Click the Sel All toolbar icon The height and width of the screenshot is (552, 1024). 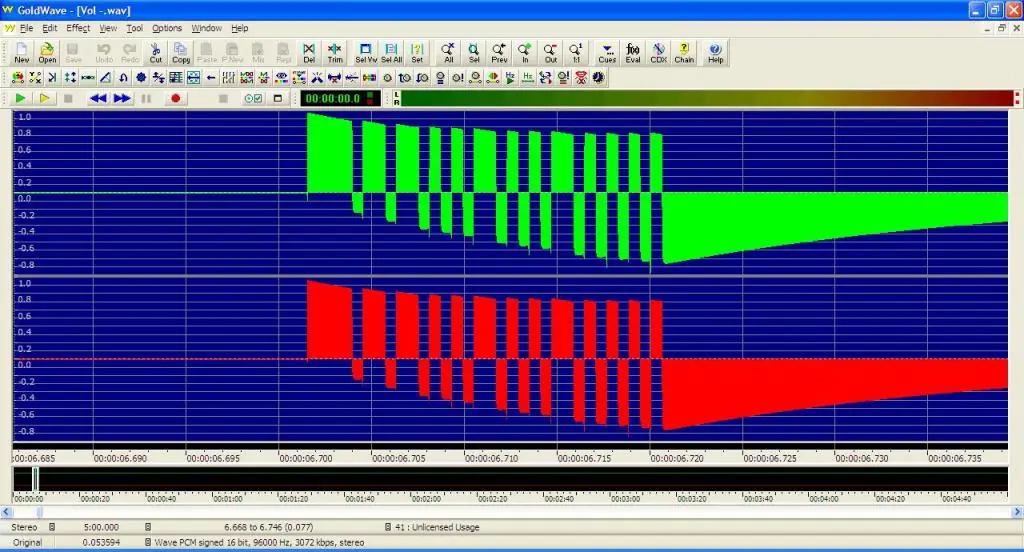coord(391,53)
